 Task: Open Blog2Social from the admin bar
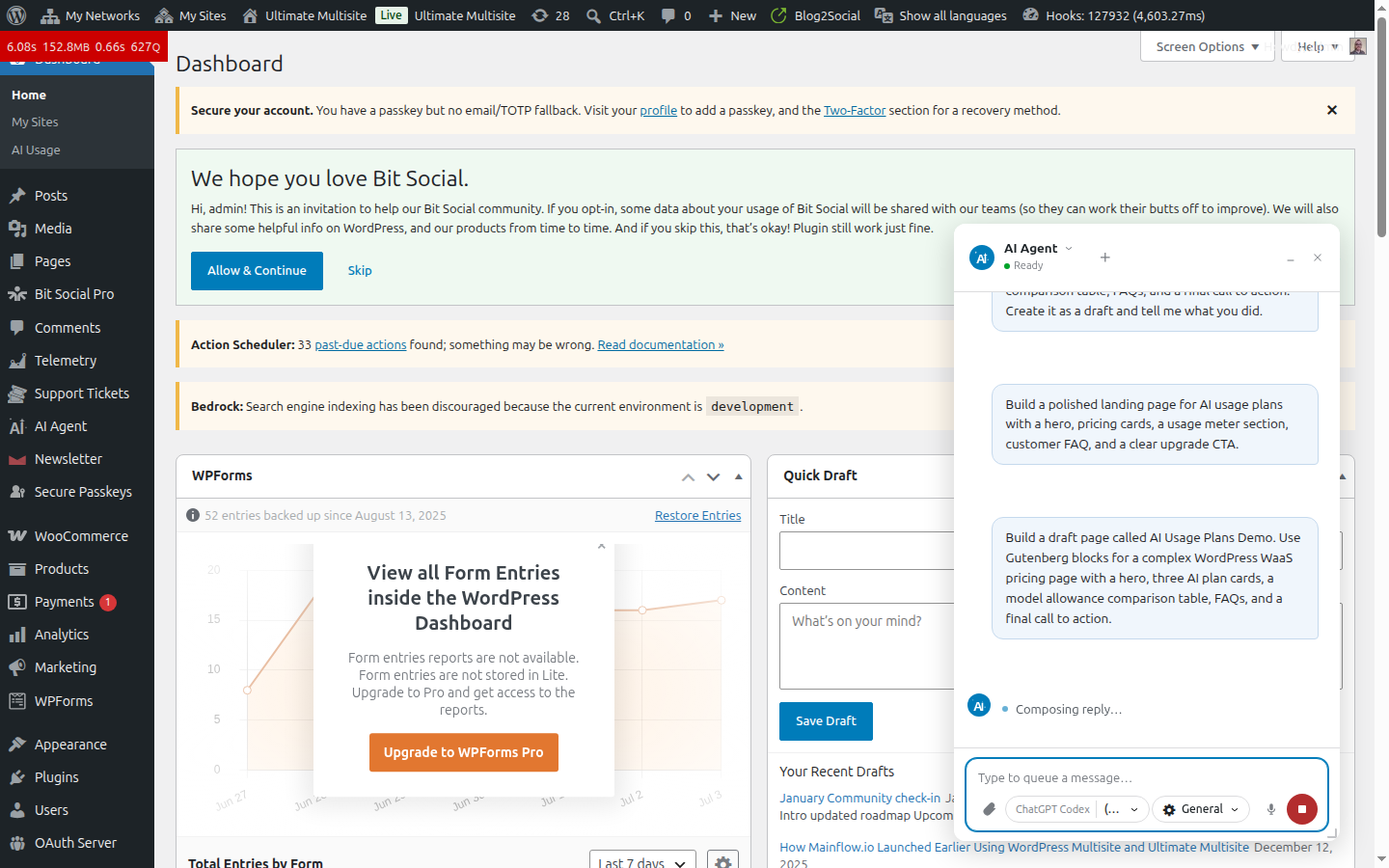pos(816,15)
